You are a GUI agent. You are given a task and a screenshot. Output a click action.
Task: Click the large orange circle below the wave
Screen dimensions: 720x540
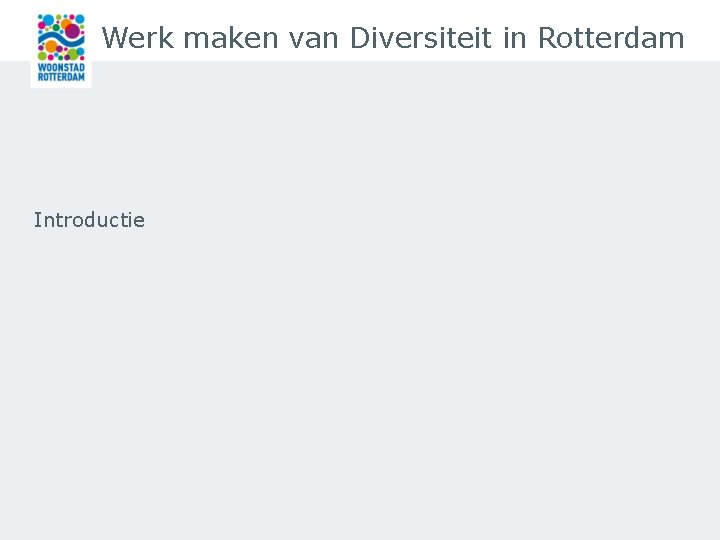(x=51, y=47)
